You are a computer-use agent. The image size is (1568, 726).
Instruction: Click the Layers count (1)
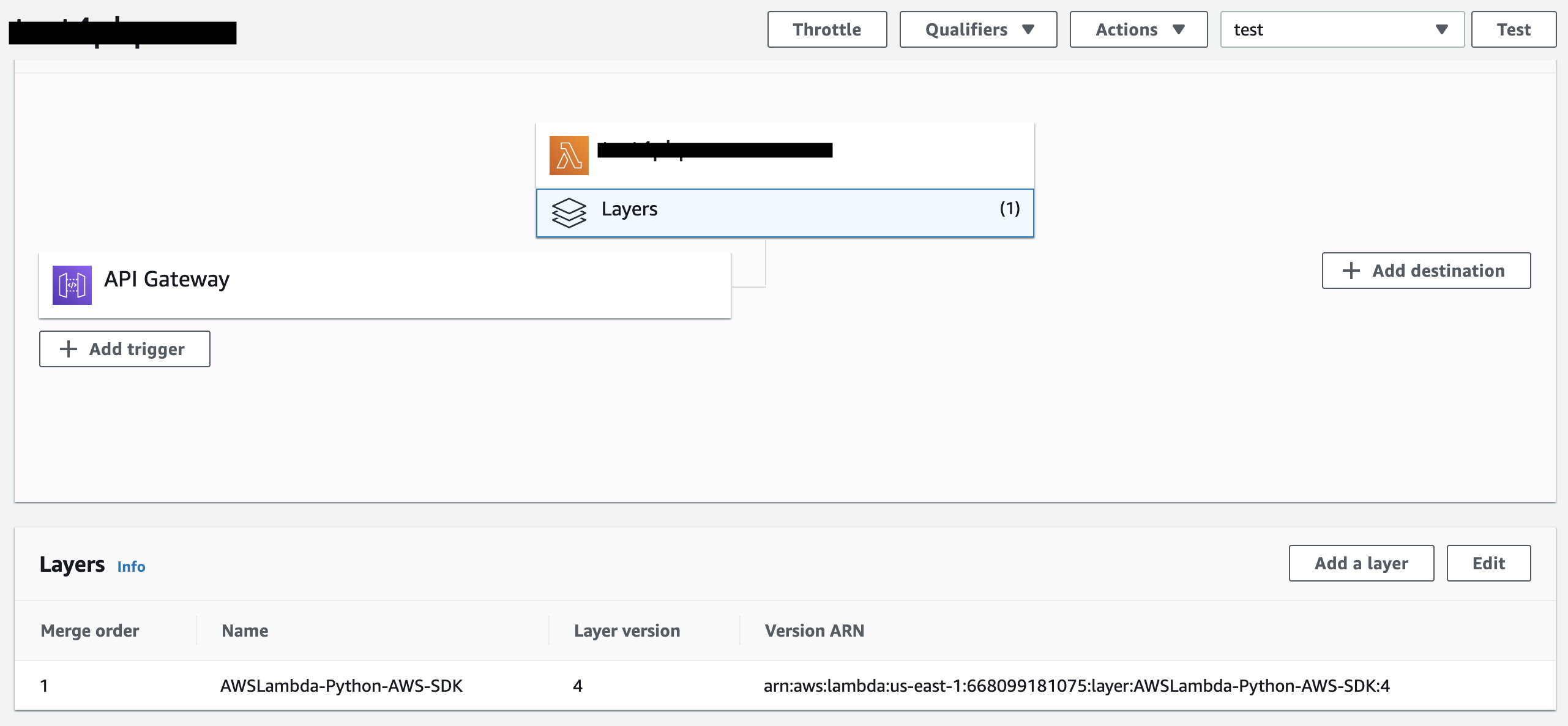click(1010, 209)
